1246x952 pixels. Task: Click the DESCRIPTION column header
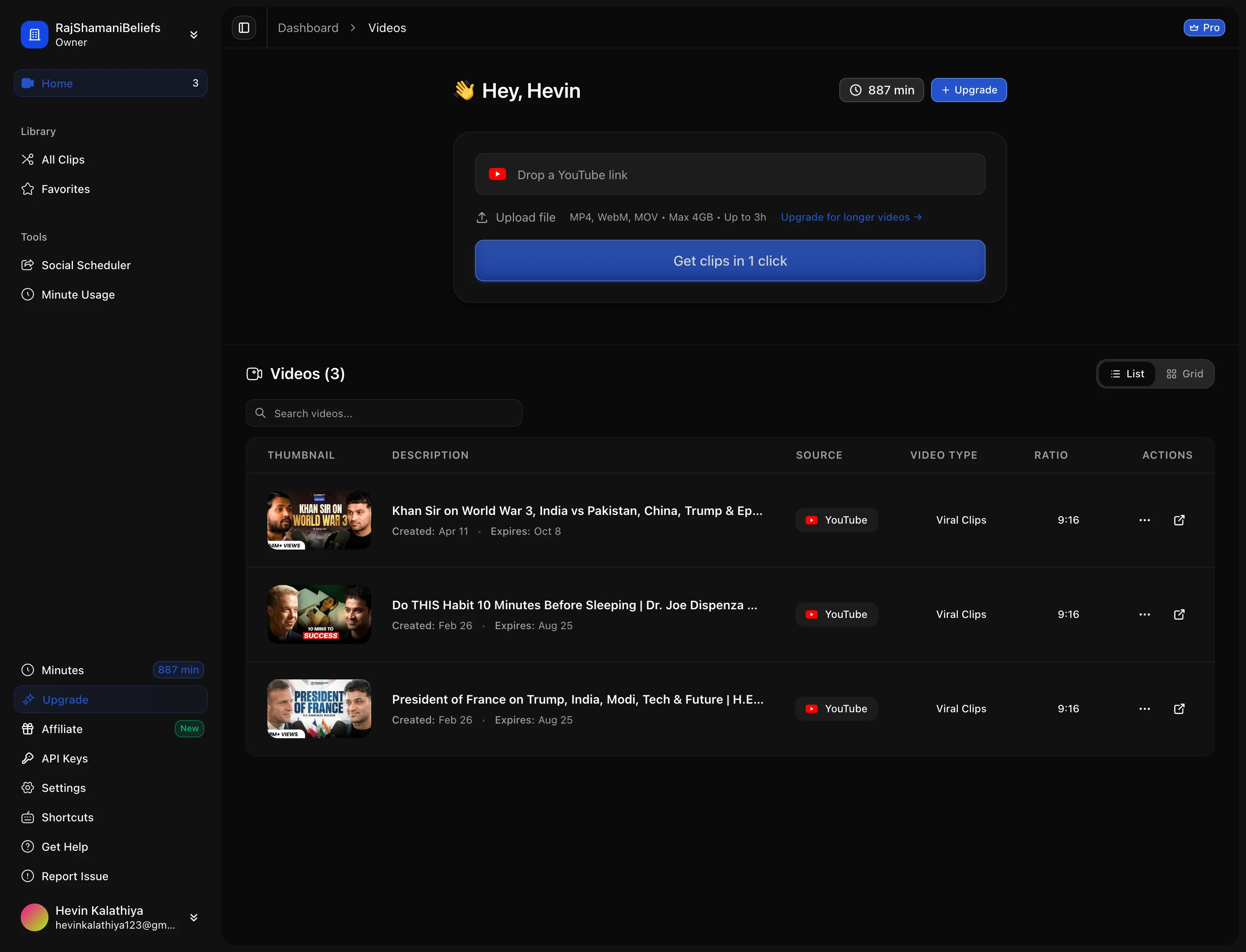click(x=430, y=455)
